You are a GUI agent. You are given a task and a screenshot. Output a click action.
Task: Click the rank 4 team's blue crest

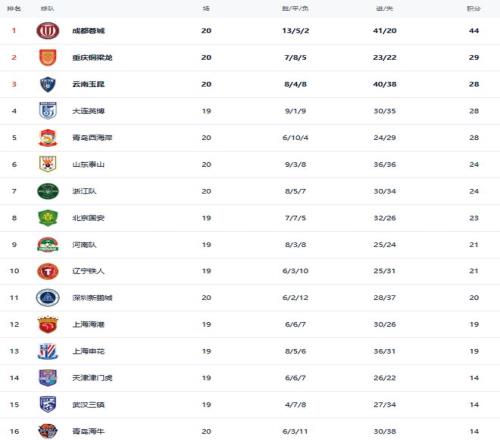[x=48, y=111]
